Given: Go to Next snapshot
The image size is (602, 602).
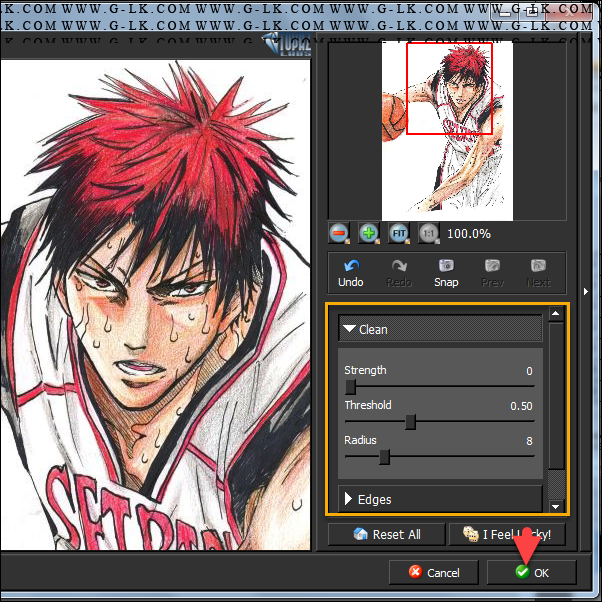Looking at the screenshot, I should point(538,274).
